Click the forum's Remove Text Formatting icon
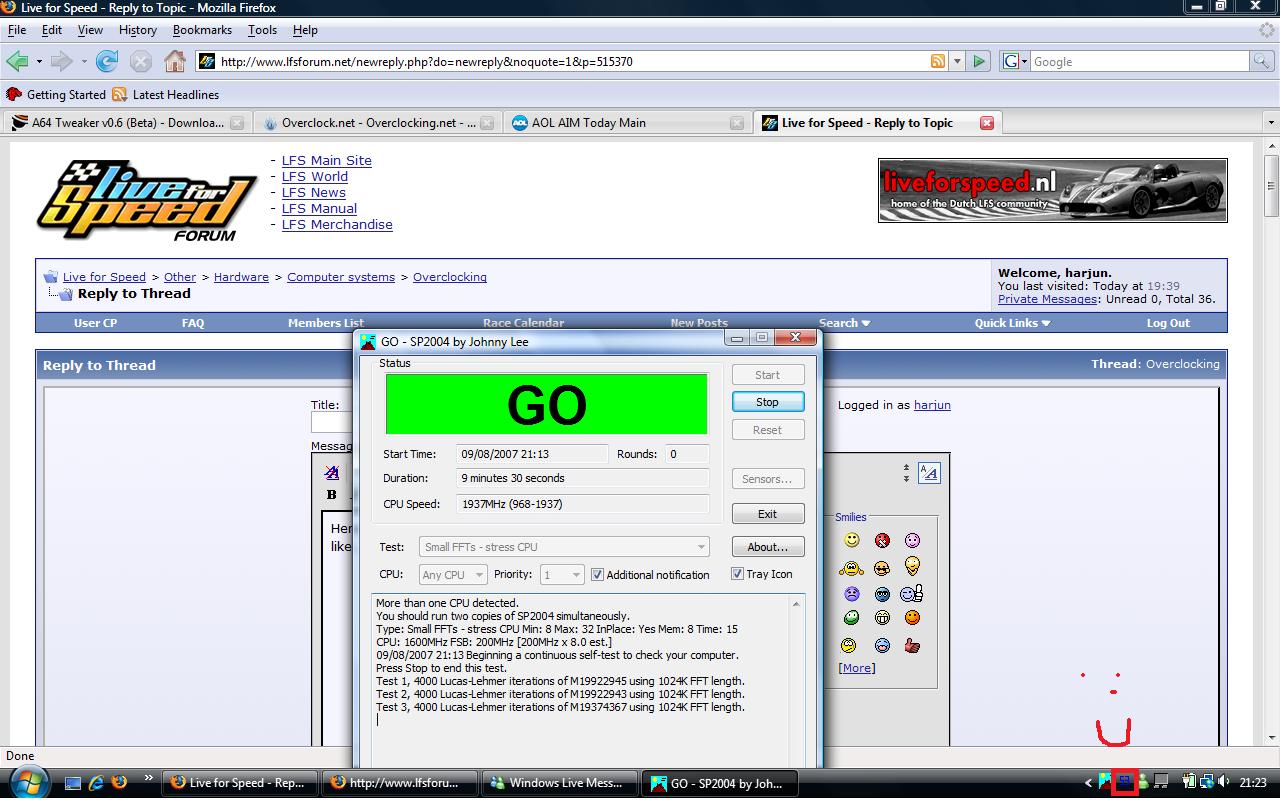This screenshot has width=1280, height=800. (x=331, y=473)
